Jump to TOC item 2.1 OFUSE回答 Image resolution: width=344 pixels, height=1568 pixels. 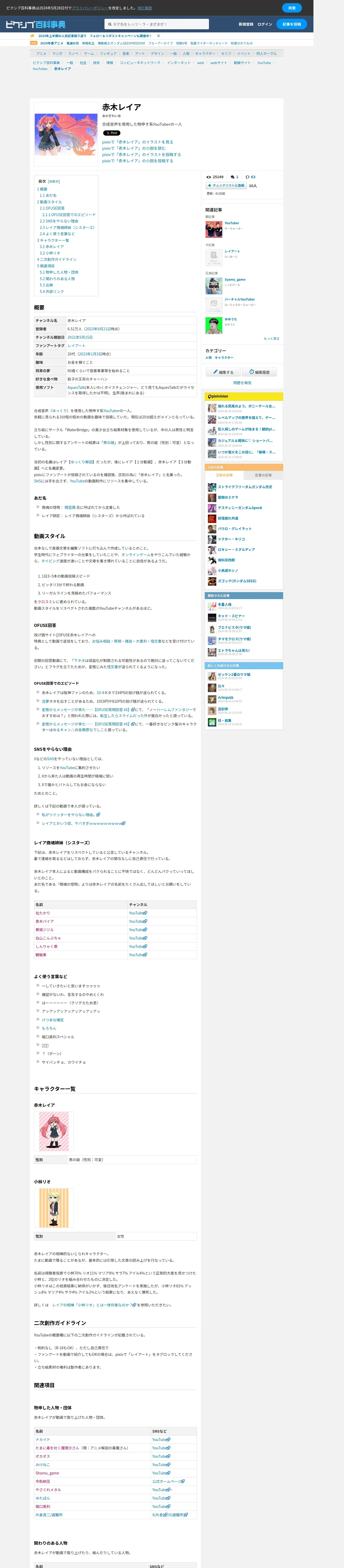[52, 208]
